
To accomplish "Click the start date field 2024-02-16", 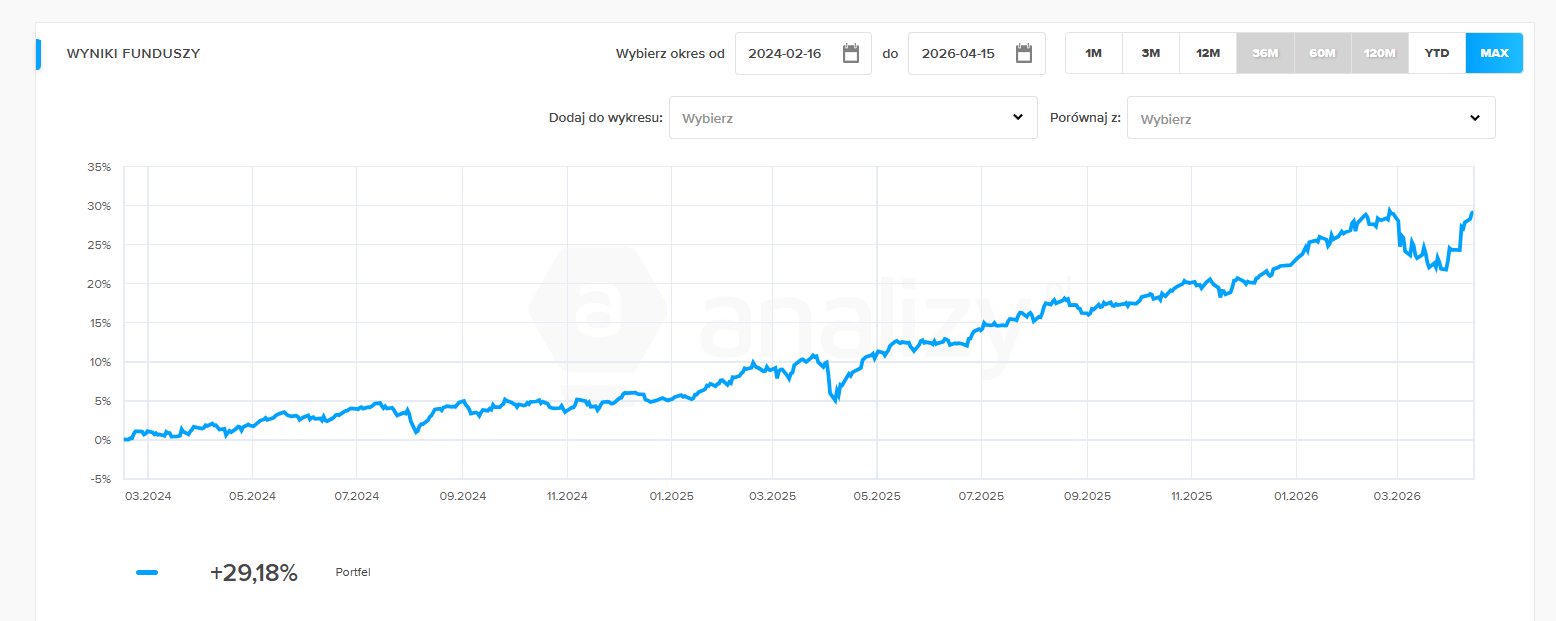I will tap(786, 54).
